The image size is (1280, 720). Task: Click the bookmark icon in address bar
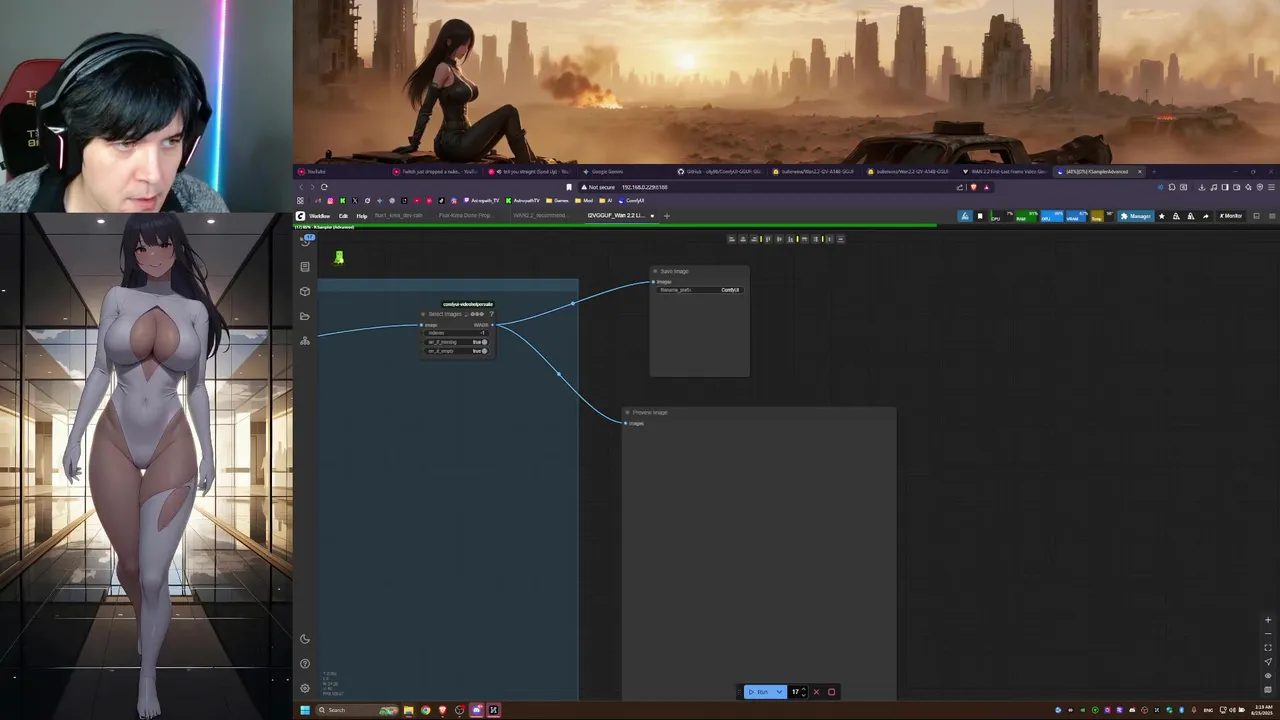pos(569,187)
